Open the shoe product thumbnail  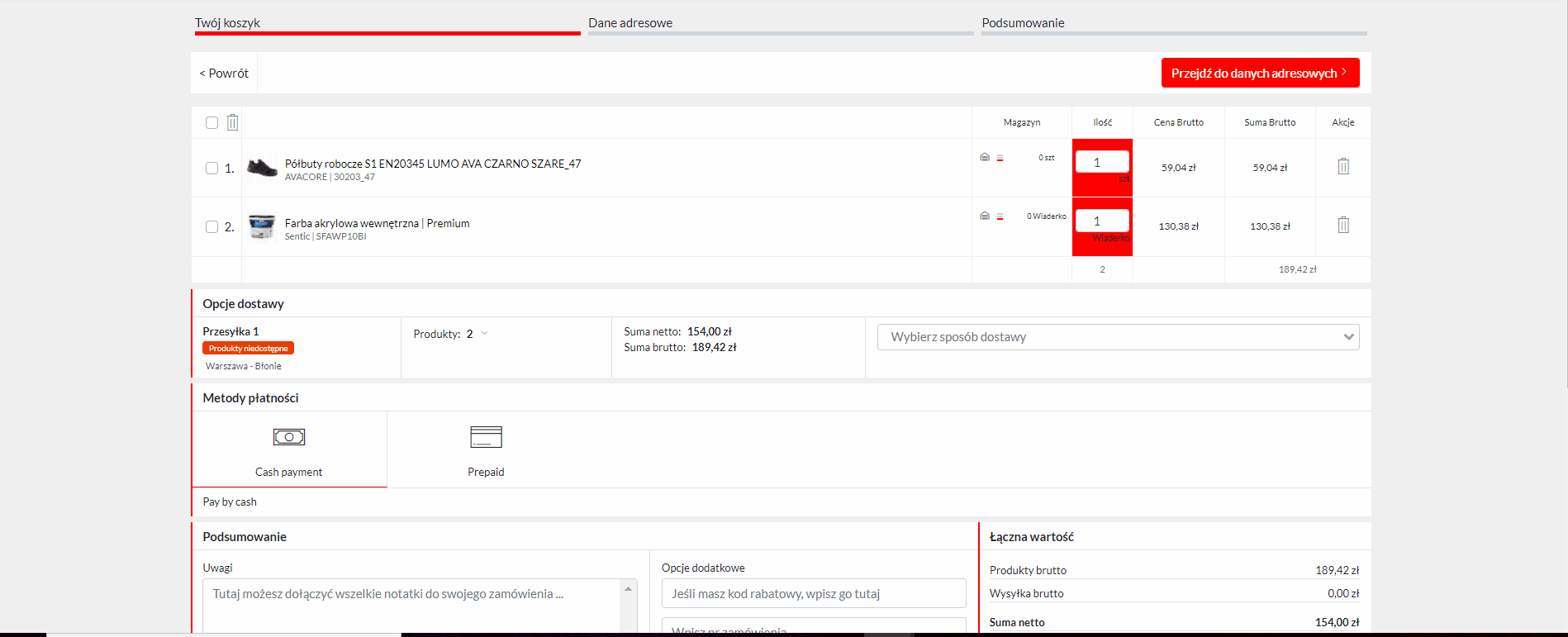click(262, 168)
